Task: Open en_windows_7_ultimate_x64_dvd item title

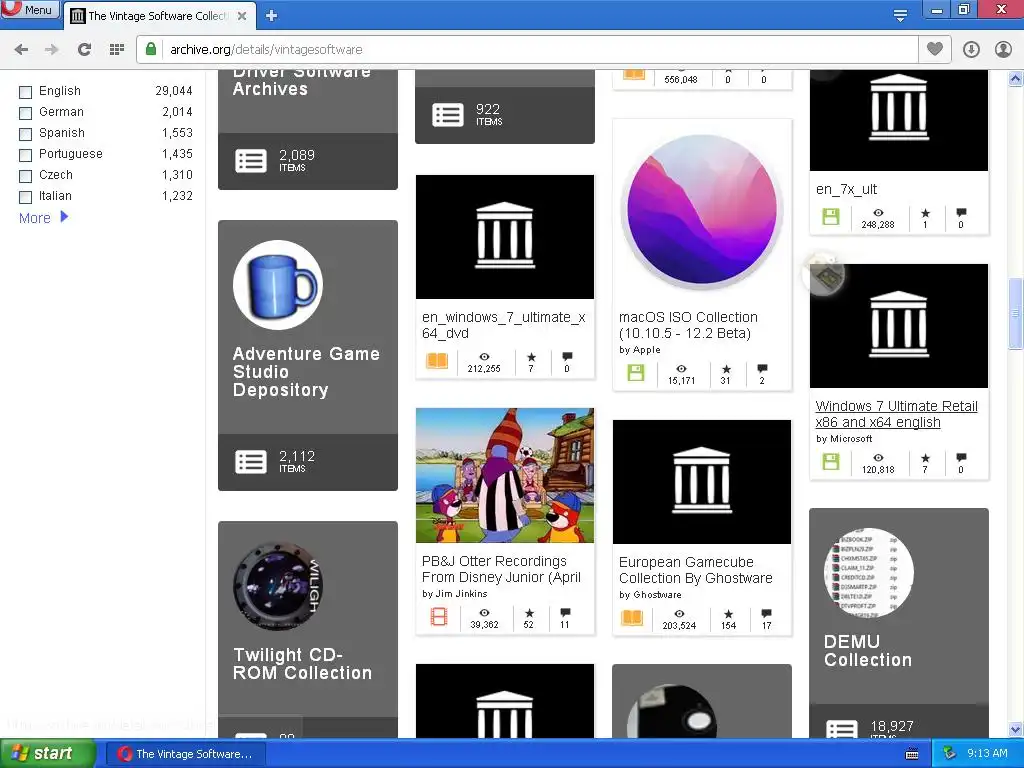Action: pos(504,325)
